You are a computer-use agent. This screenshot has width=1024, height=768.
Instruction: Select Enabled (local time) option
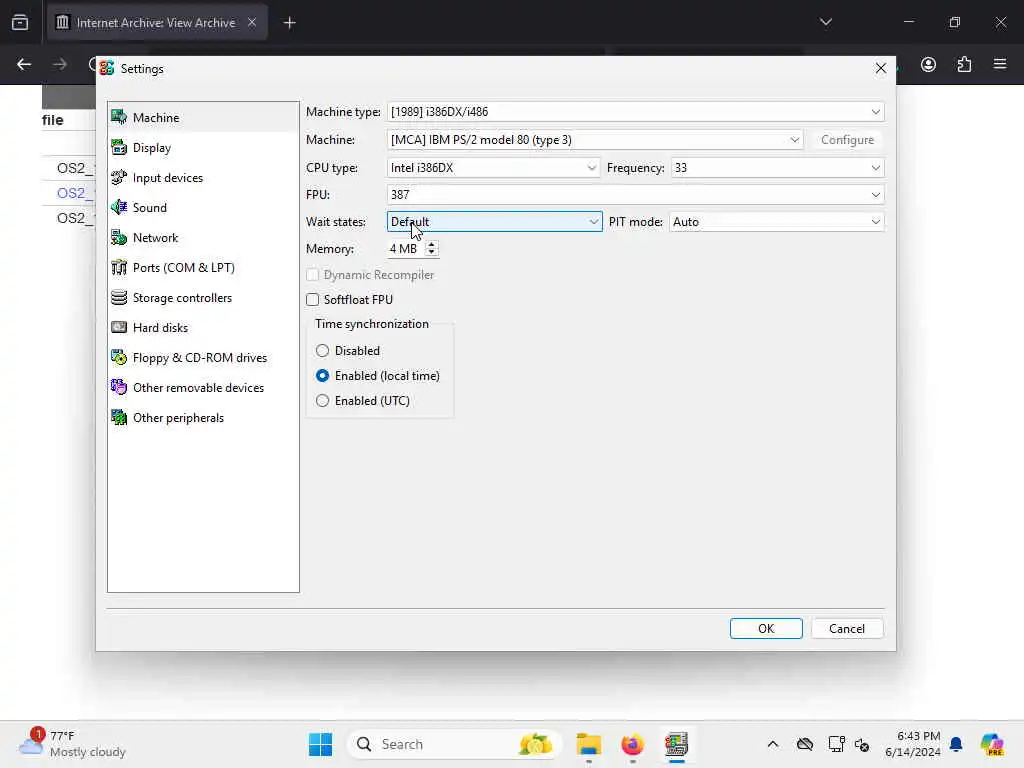click(322, 376)
